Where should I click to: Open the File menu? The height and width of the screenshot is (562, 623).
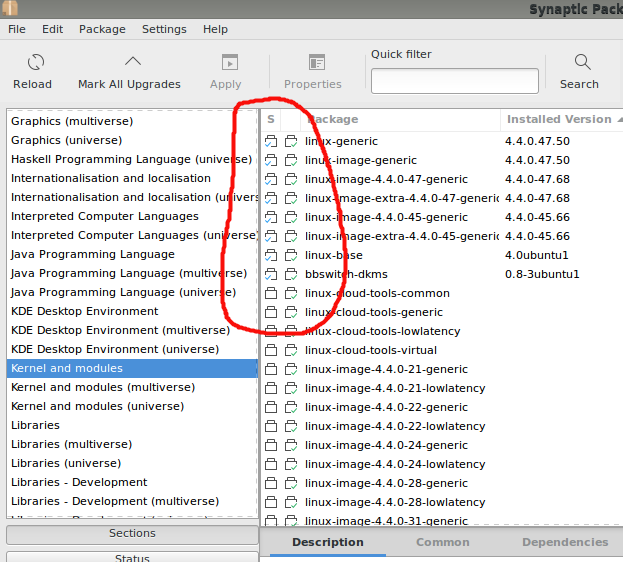[17, 29]
